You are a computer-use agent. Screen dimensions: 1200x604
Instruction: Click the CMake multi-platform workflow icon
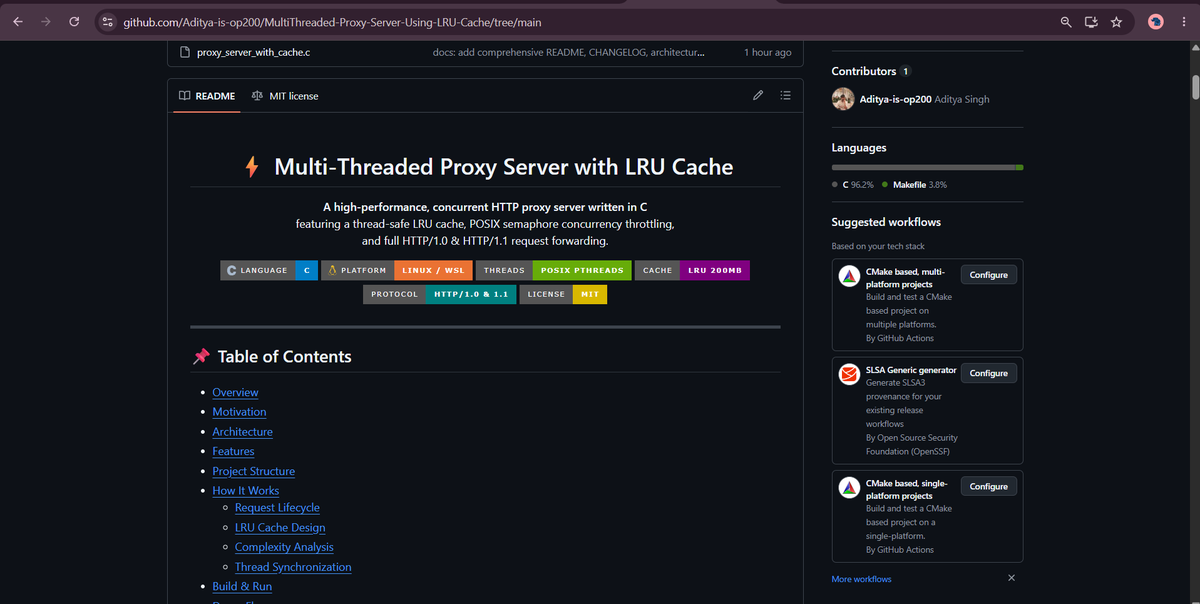coord(848,276)
